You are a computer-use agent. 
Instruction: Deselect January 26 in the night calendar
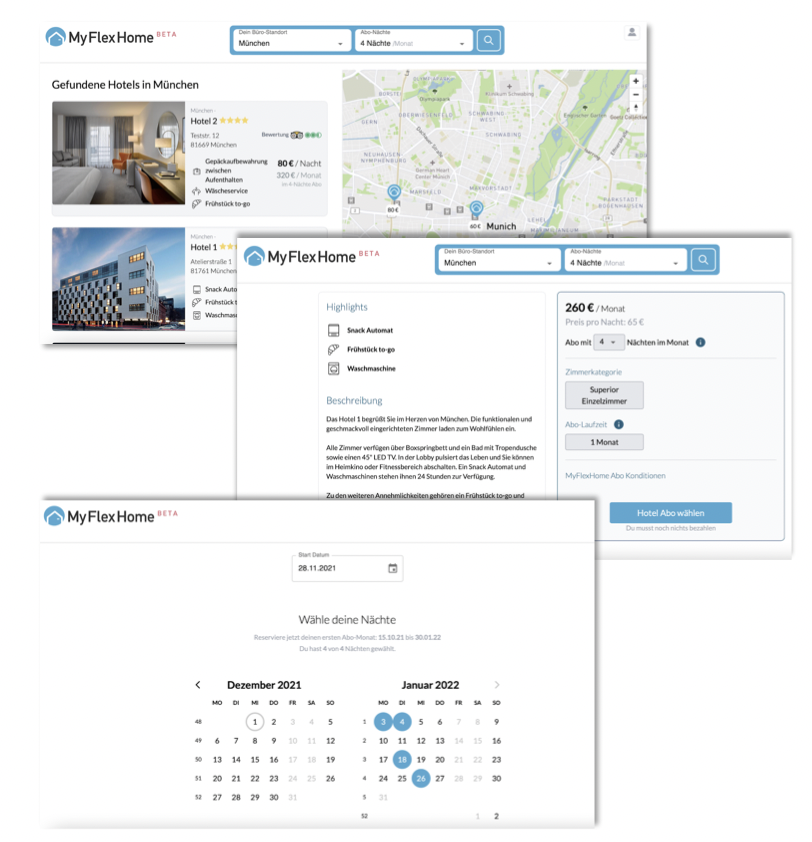421,778
